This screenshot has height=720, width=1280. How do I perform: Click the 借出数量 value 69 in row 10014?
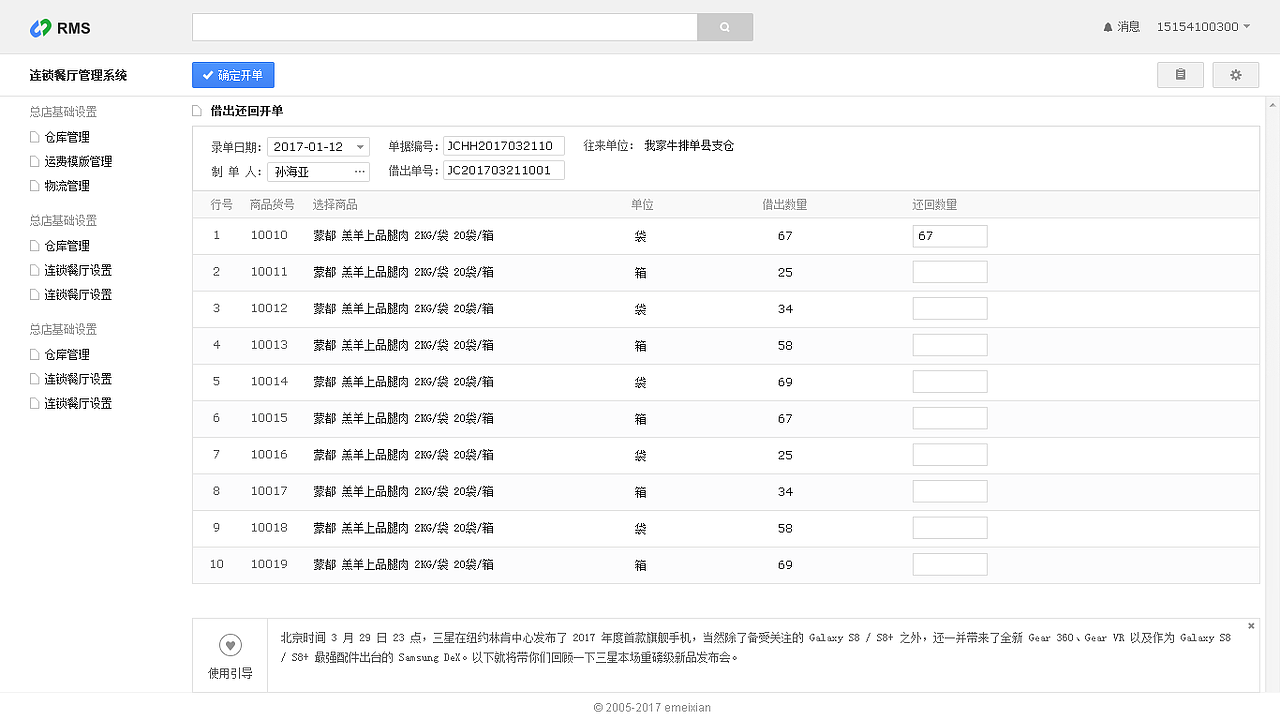pos(785,382)
